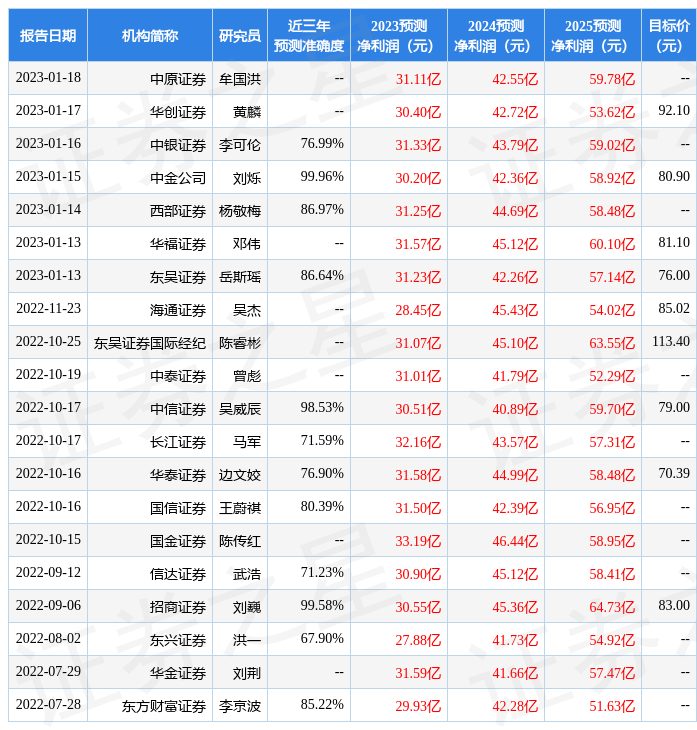Click the 2025预测净利润 column header
Viewport: 697px width, 730px height.
pos(593,35)
